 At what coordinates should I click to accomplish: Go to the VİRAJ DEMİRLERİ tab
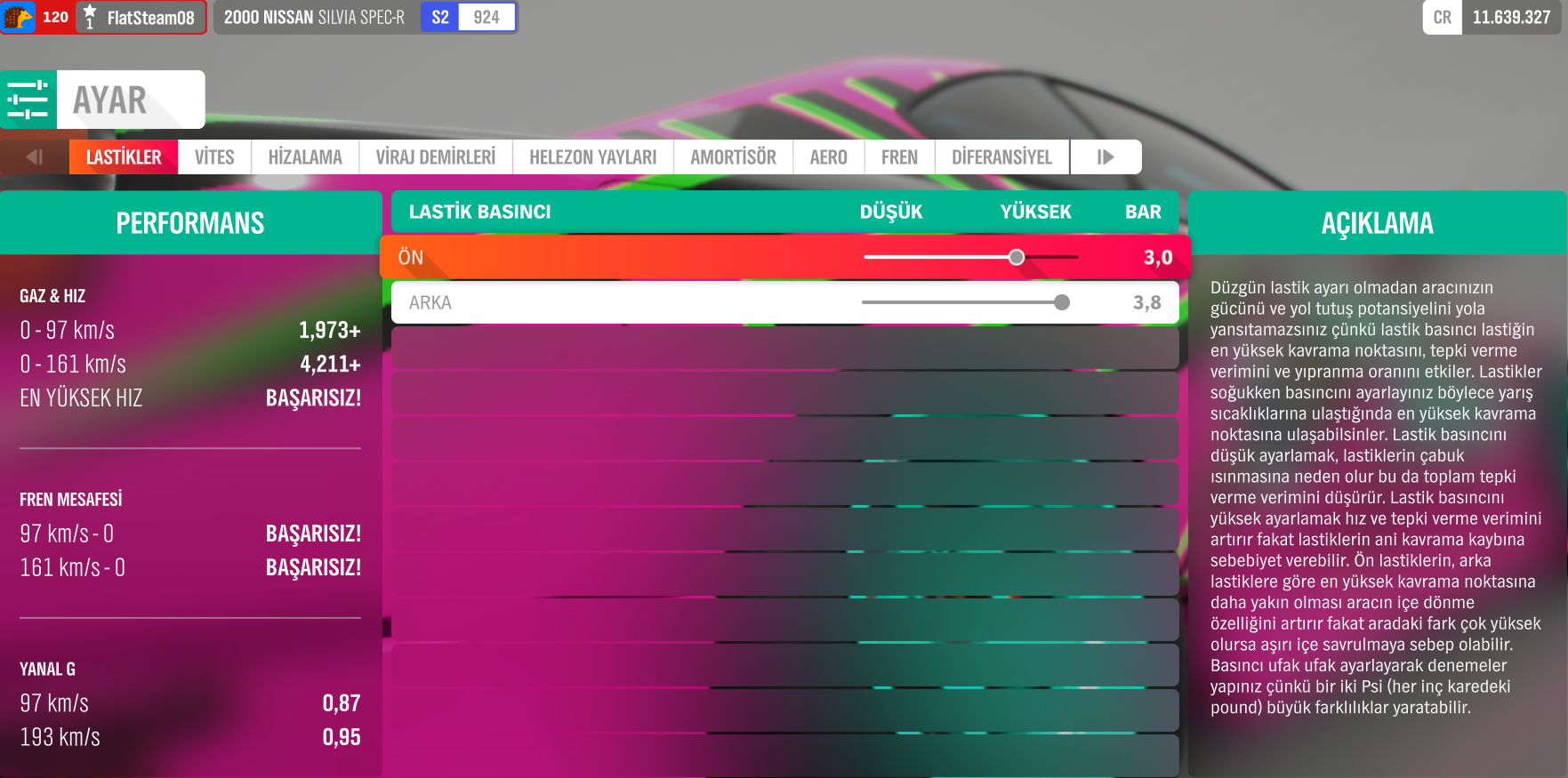[x=436, y=157]
